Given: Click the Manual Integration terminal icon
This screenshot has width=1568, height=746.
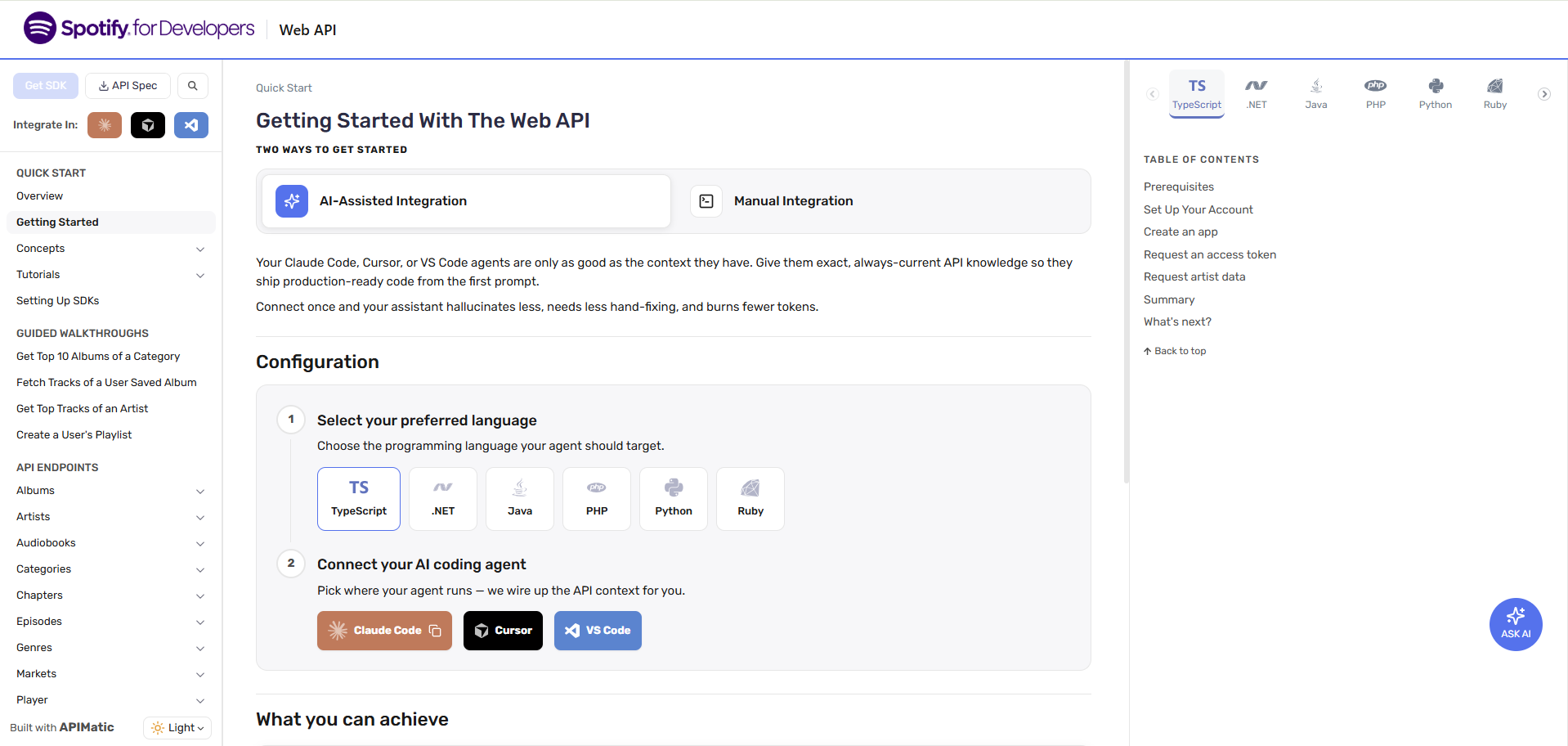Looking at the screenshot, I should (706, 201).
